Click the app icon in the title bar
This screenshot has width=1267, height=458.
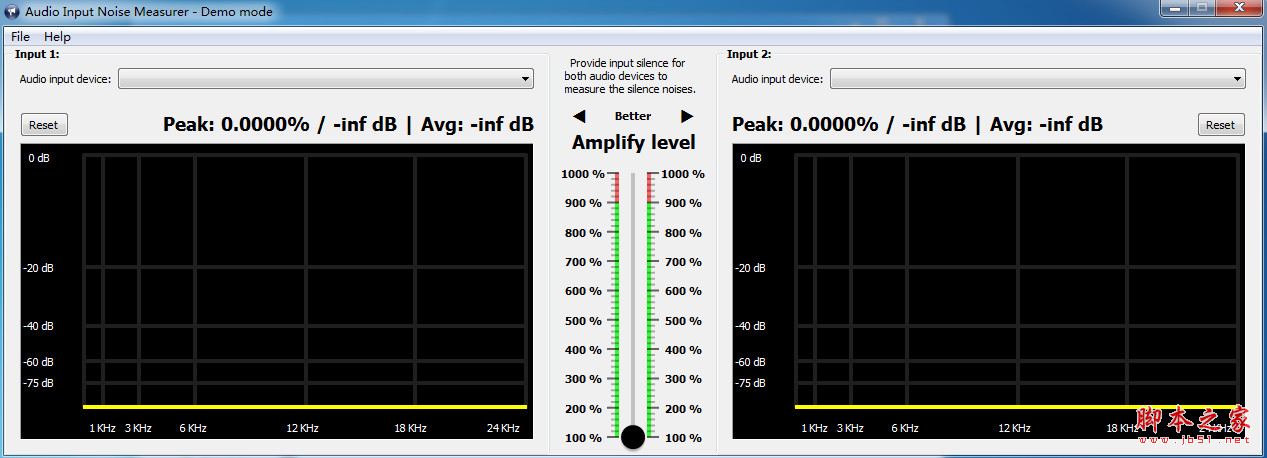tap(13, 12)
